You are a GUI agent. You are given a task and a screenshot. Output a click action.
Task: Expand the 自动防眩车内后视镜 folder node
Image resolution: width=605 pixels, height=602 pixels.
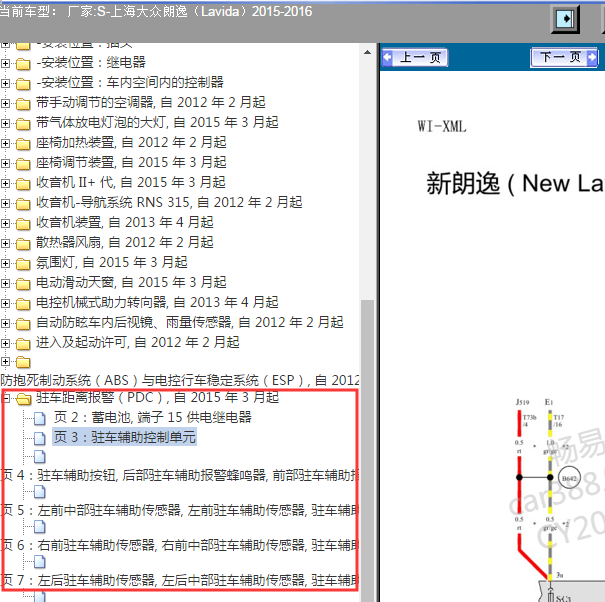(5, 324)
